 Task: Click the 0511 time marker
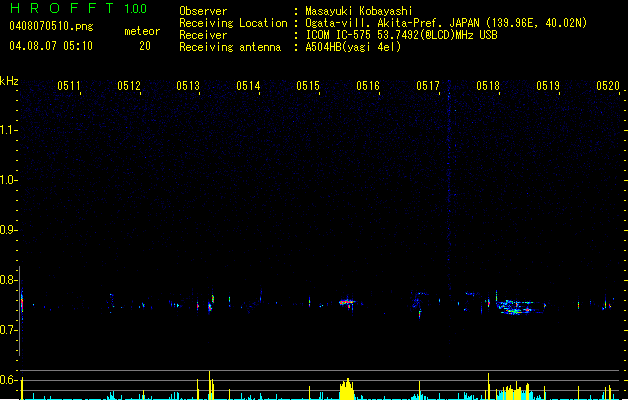click(69, 86)
